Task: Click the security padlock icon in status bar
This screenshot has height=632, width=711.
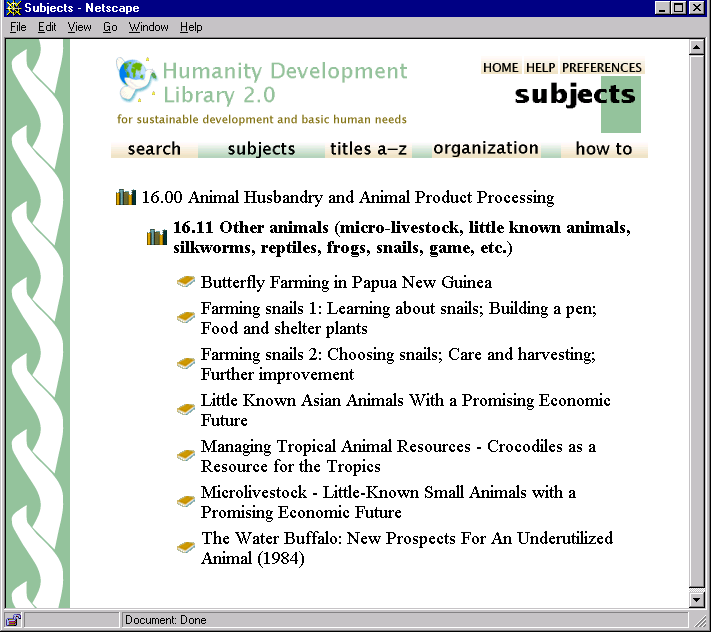Action: pyautogui.click(x=13, y=620)
